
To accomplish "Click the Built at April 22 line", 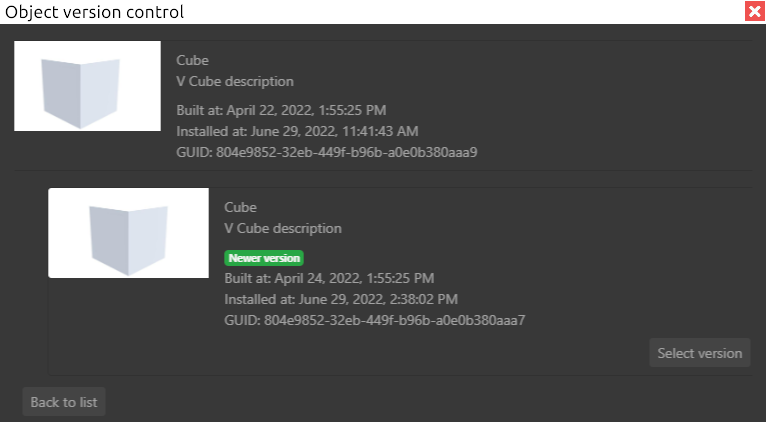I will (280, 109).
